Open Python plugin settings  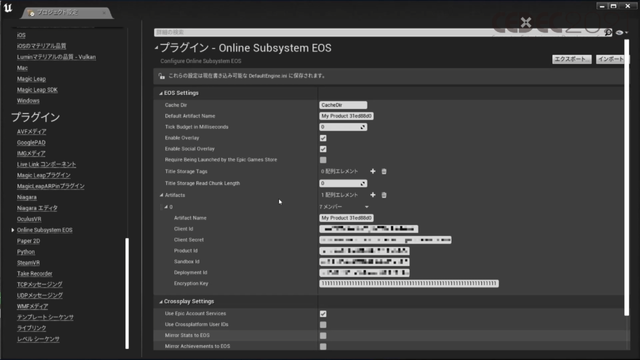26,252
